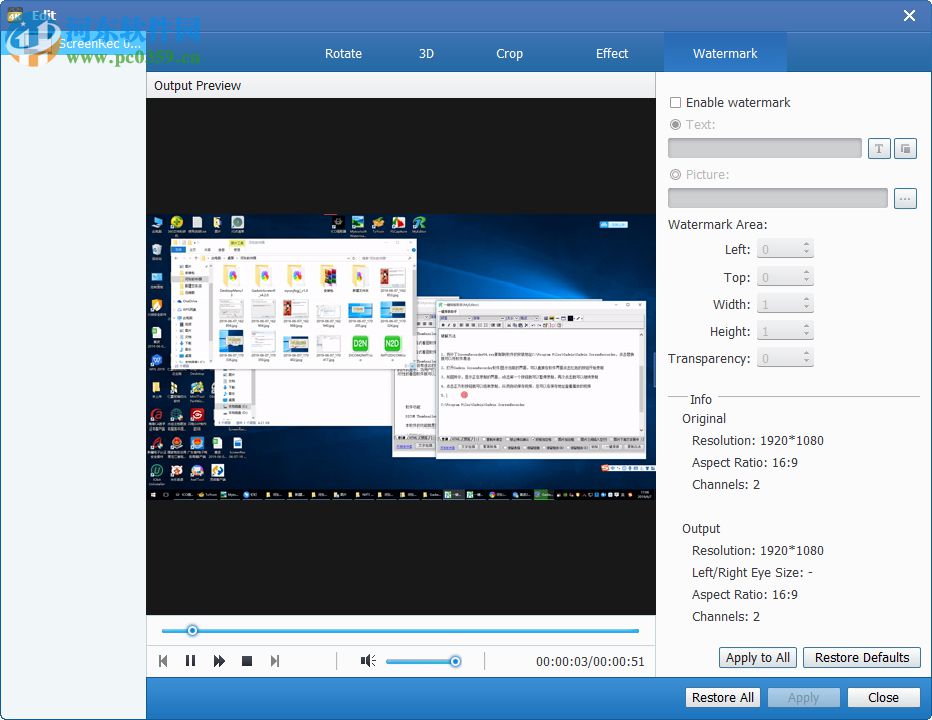Click the Apply to All button
Image resolution: width=932 pixels, height=720 pixels.
coord(757,657)
